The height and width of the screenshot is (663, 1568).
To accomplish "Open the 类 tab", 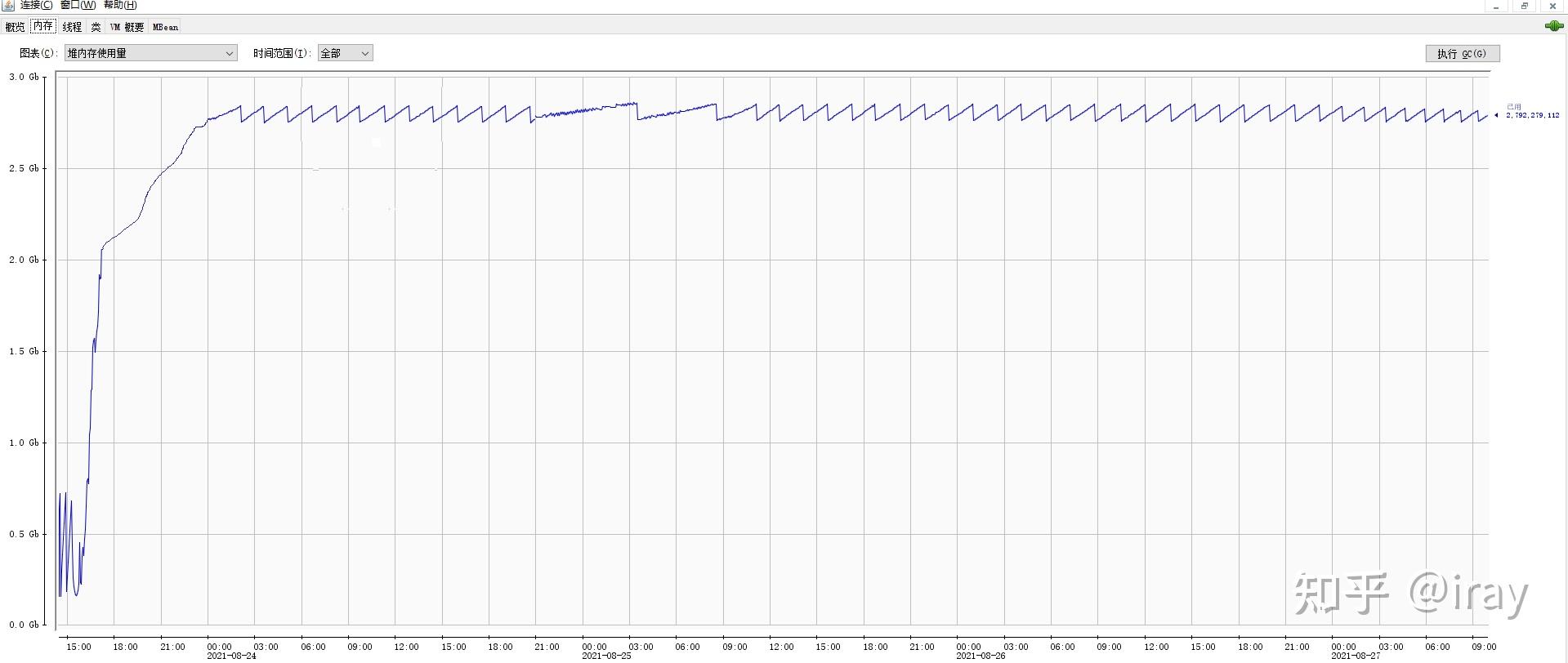I will (96, 27).
